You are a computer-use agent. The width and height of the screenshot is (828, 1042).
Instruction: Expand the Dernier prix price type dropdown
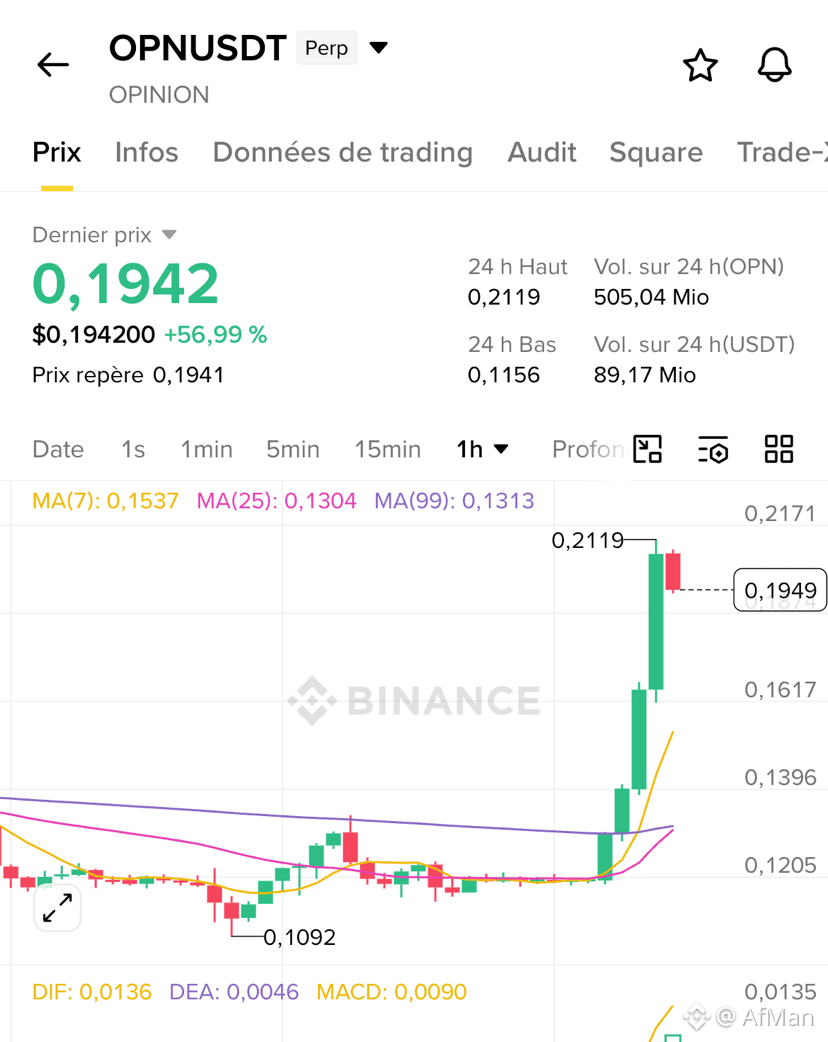[169, 235]
